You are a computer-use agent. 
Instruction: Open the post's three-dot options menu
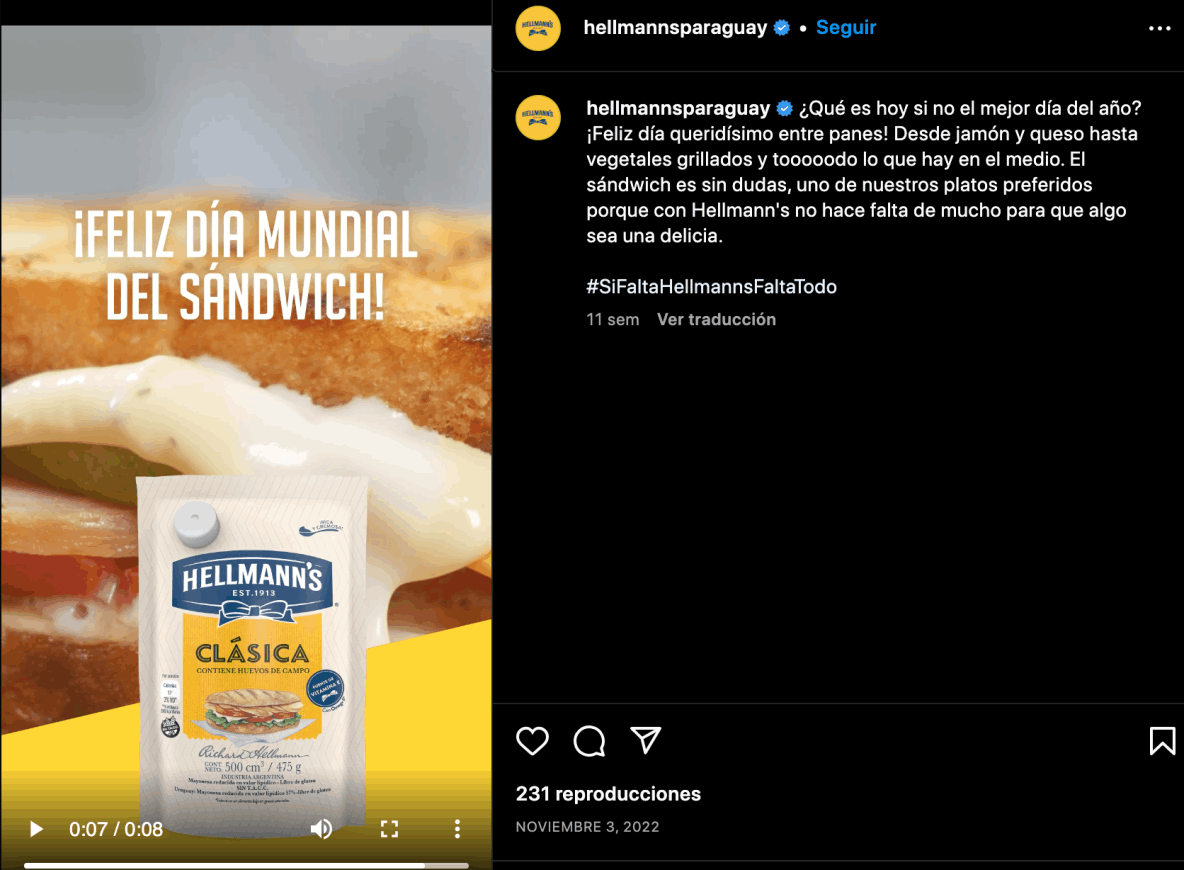(1159, 28)
